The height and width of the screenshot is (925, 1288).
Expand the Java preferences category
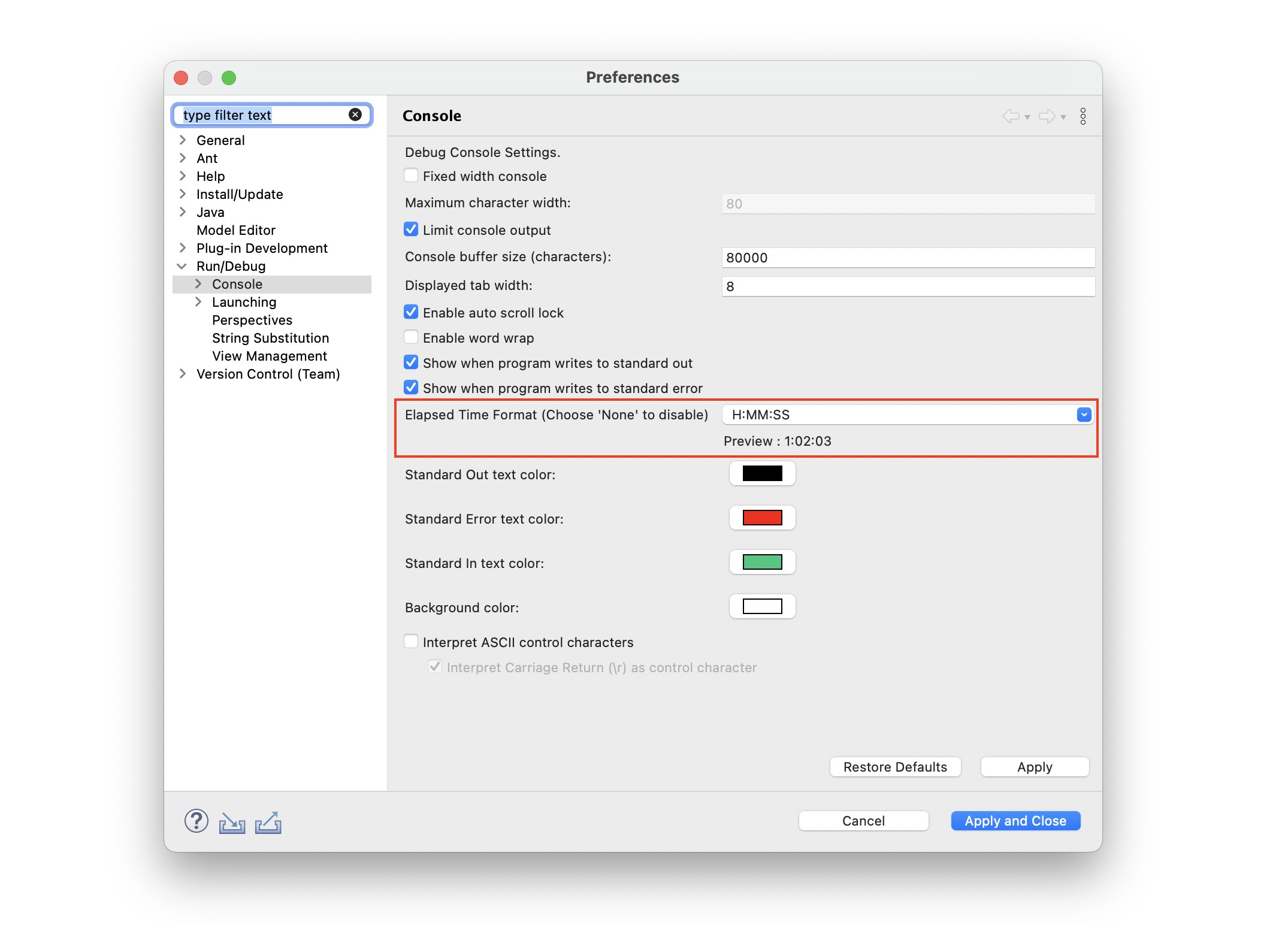[x=183, y=211]
